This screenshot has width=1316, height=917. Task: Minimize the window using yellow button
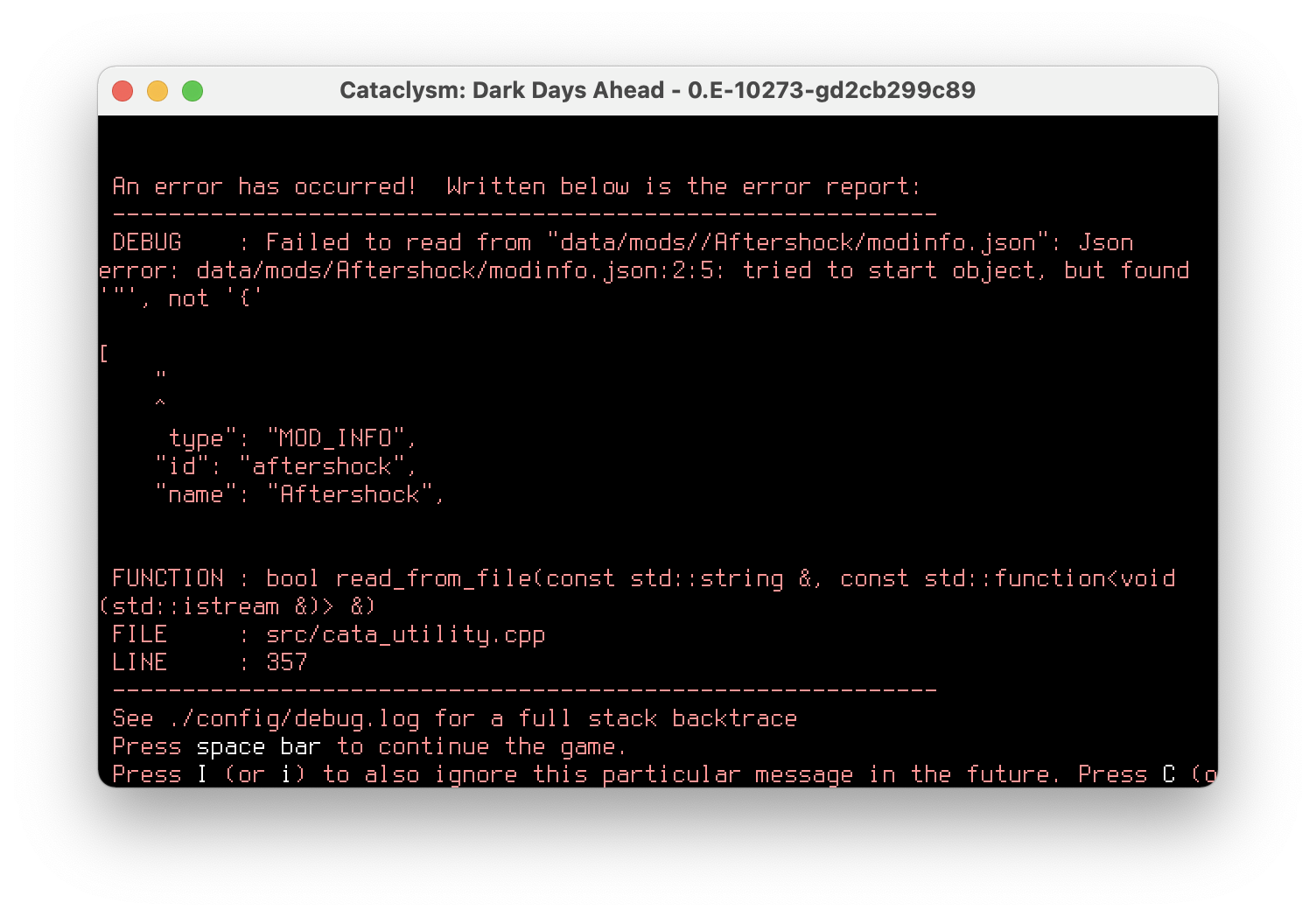coord(157,91)
